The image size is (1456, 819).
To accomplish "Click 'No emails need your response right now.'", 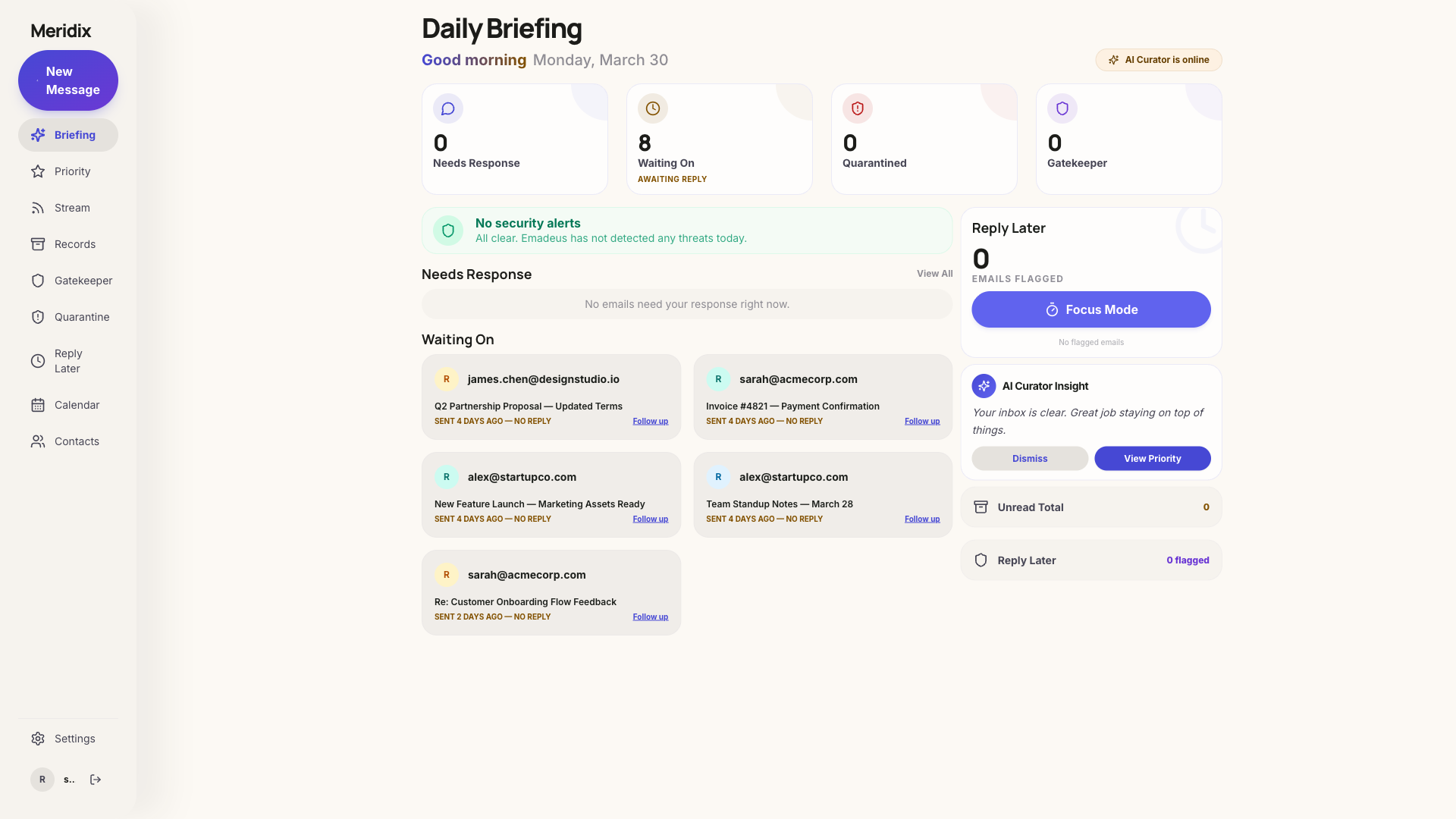I will click(687, 304).
